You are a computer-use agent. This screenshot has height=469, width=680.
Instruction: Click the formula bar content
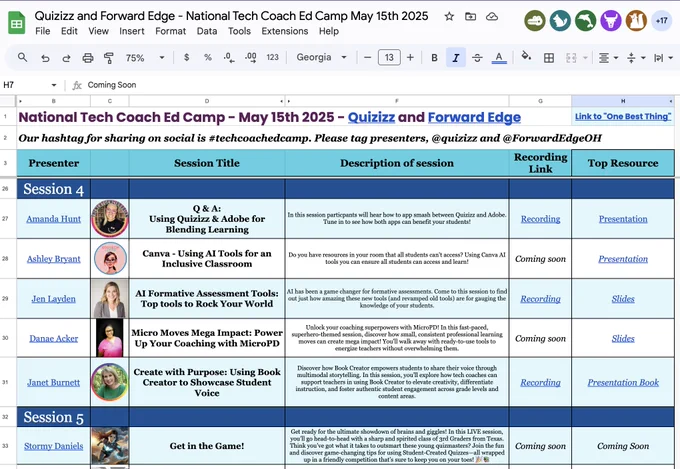point(112,85)
